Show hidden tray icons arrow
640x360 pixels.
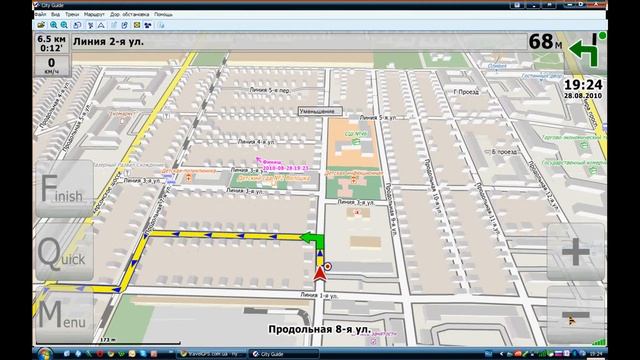coord(502,354)
